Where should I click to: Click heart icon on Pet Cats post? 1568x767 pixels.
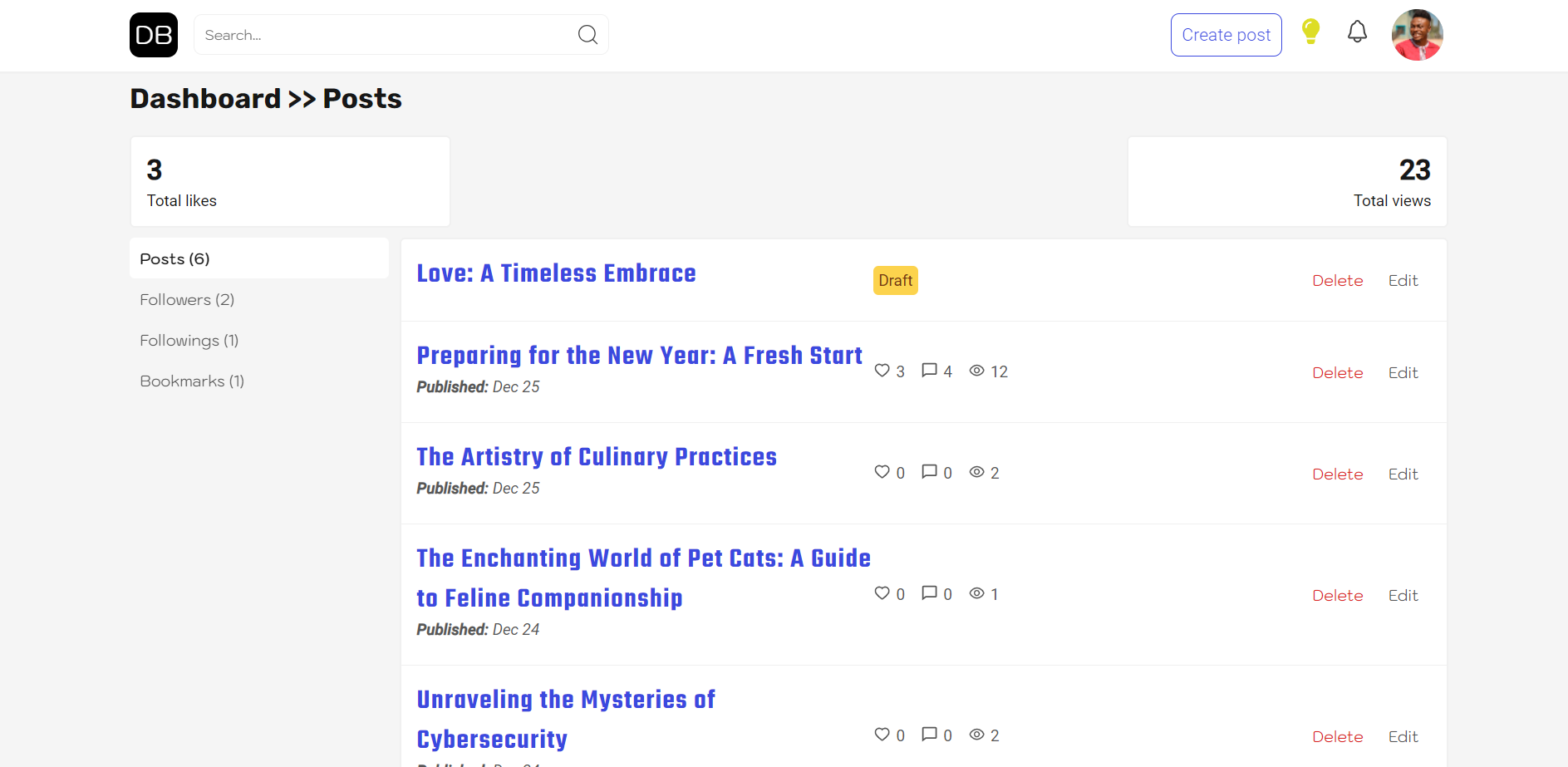click(882, 593)
